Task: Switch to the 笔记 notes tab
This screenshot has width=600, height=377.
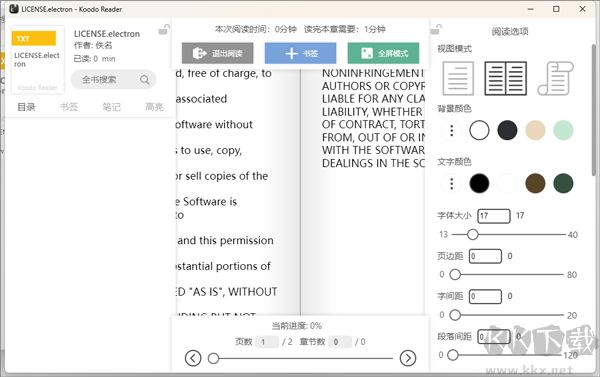Action: pos(111,107)
